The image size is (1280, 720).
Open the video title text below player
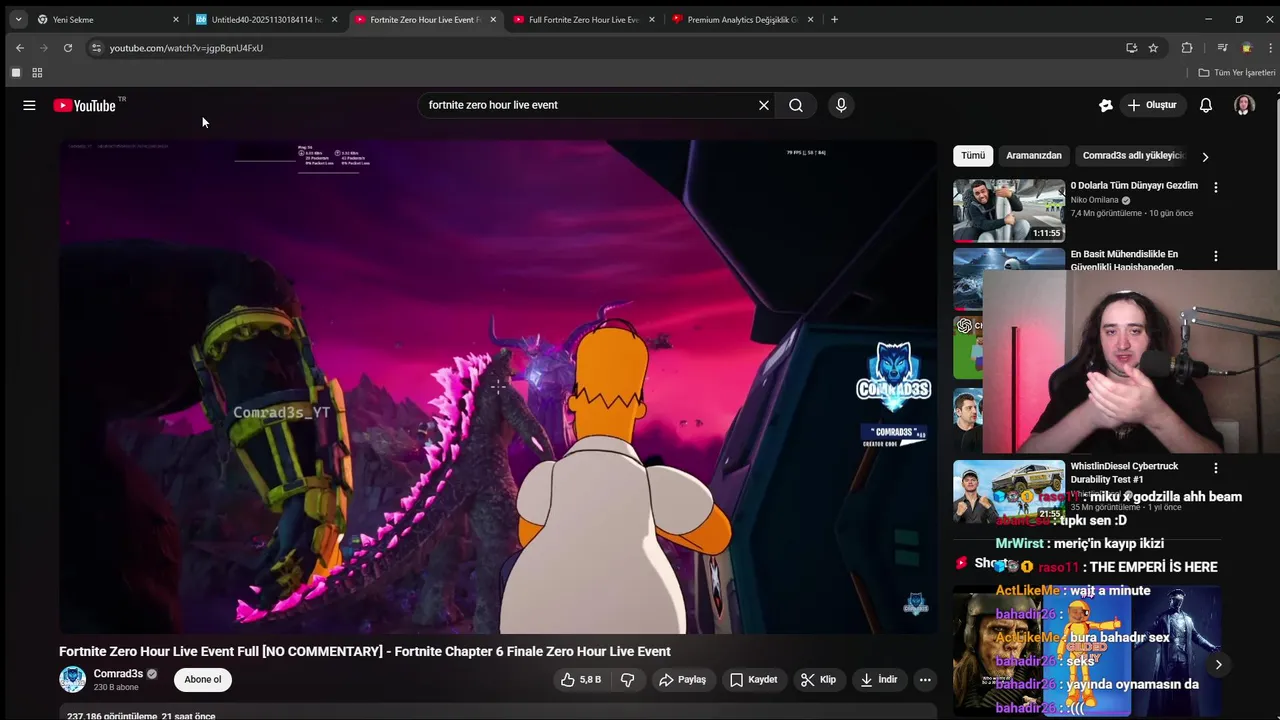(x=365, y=651)
